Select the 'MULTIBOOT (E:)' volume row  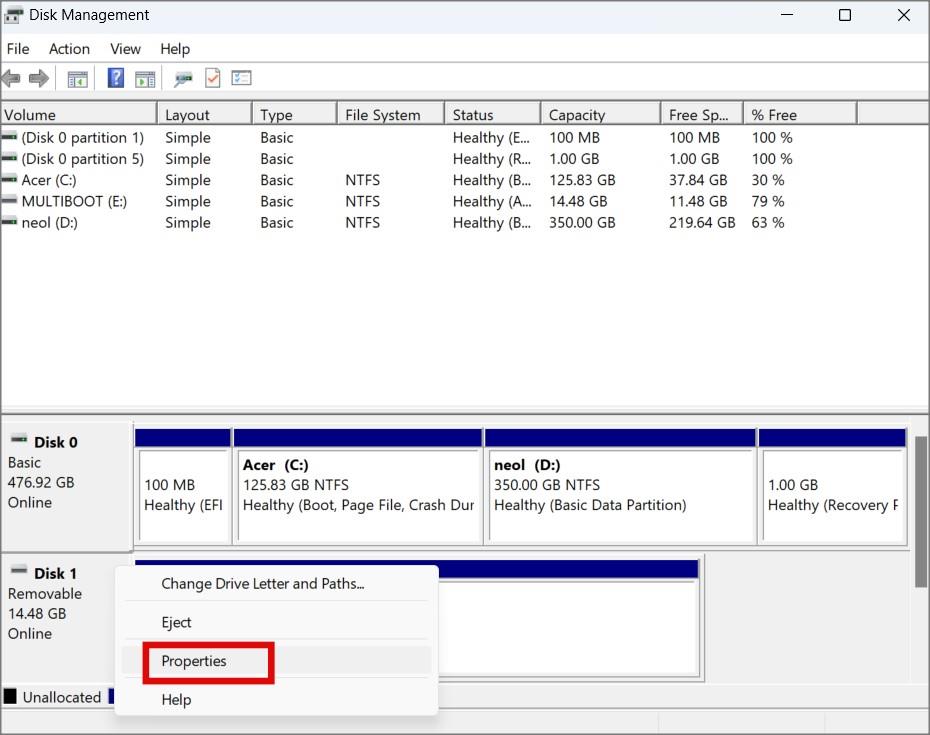point(429,201)
